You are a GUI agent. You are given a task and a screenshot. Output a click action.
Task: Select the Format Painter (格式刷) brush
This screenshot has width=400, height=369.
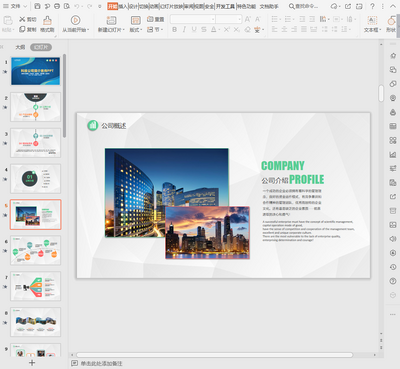click(47, 21)
